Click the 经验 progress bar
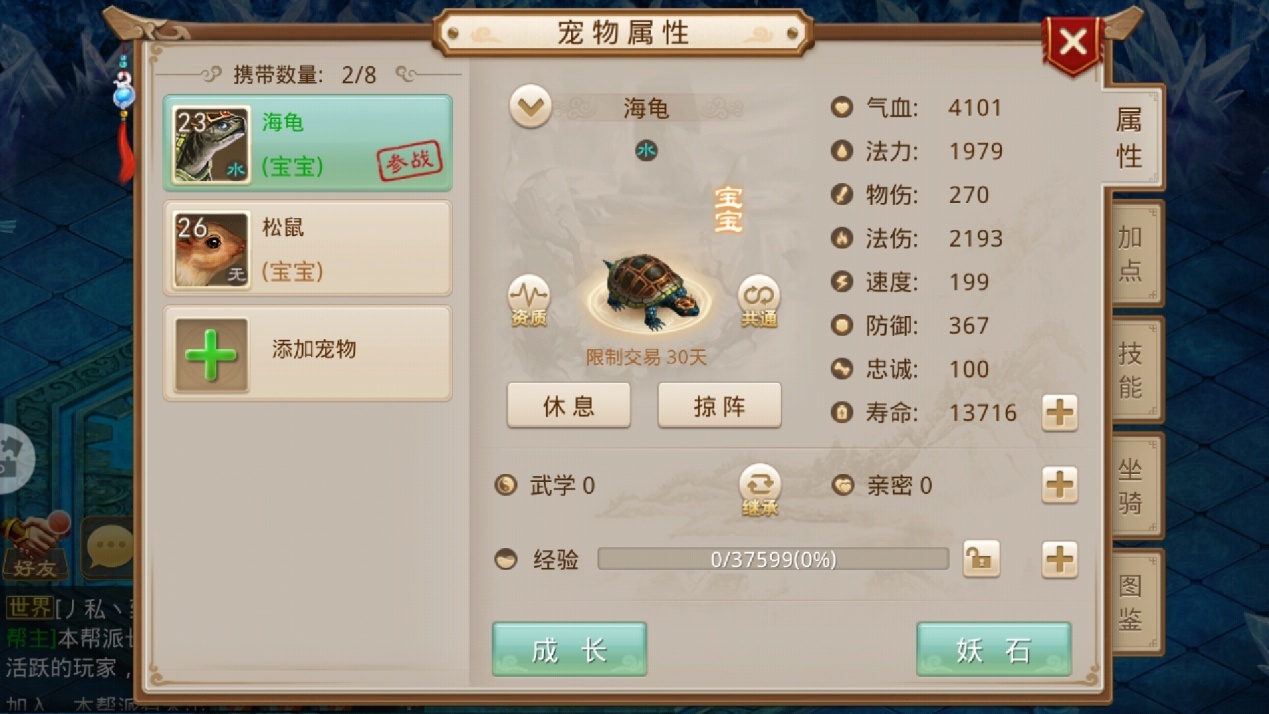 [773, 559]
